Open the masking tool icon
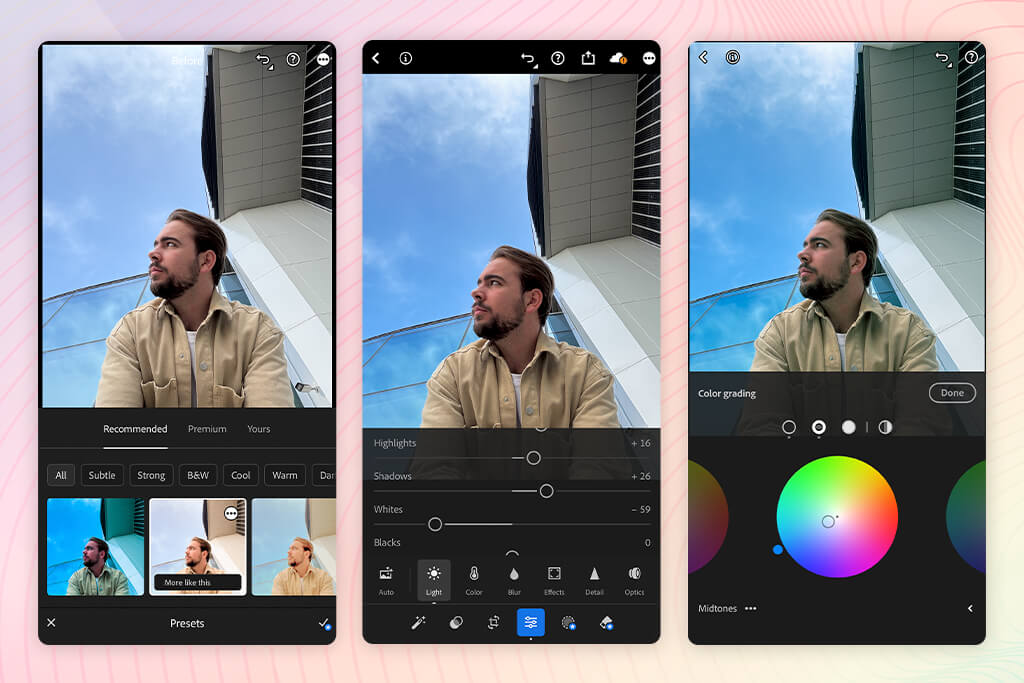 tap(569, 622)
